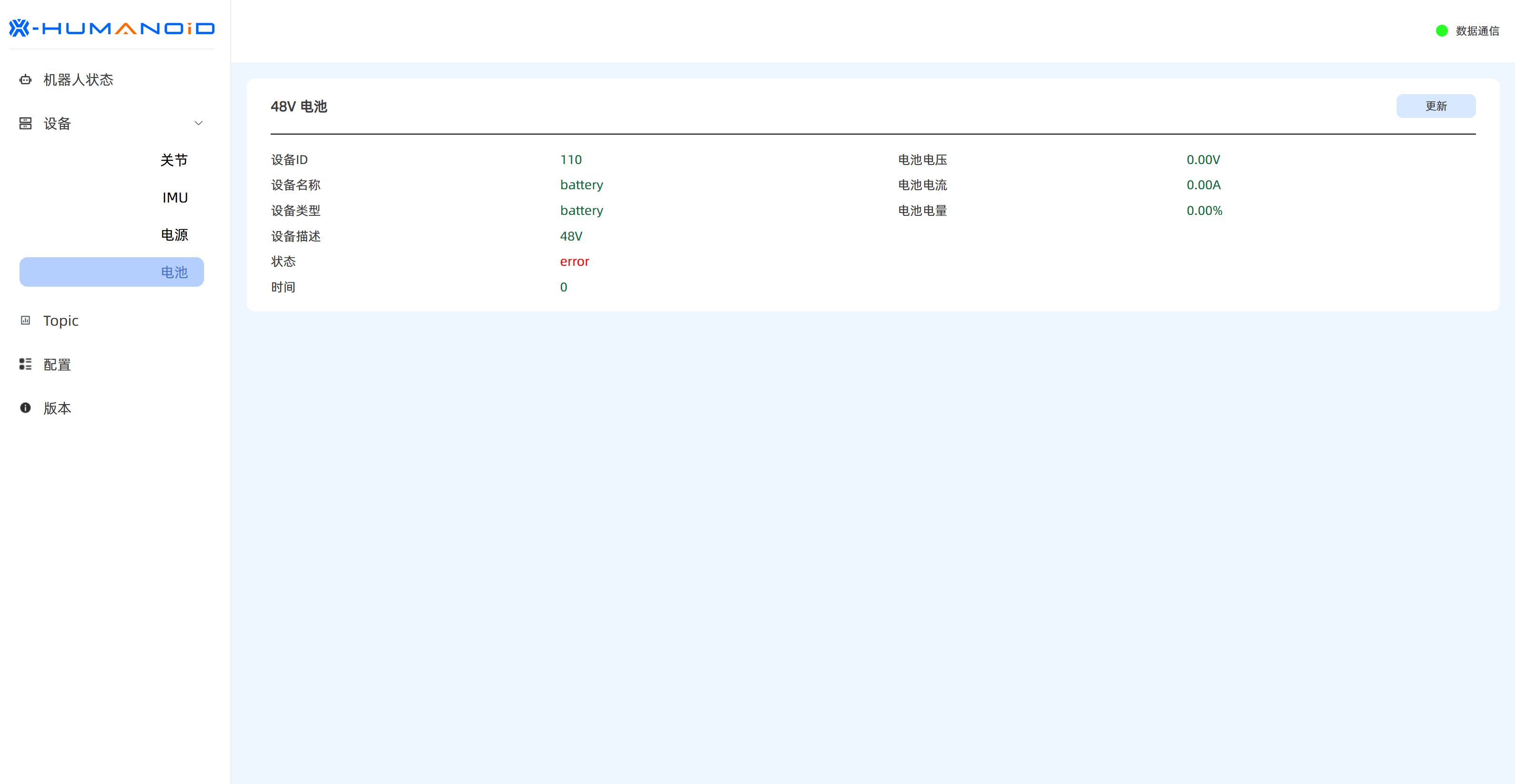Collapse the 设备 menu chevron
The image size is (1515, 784).
coord(198,124)
